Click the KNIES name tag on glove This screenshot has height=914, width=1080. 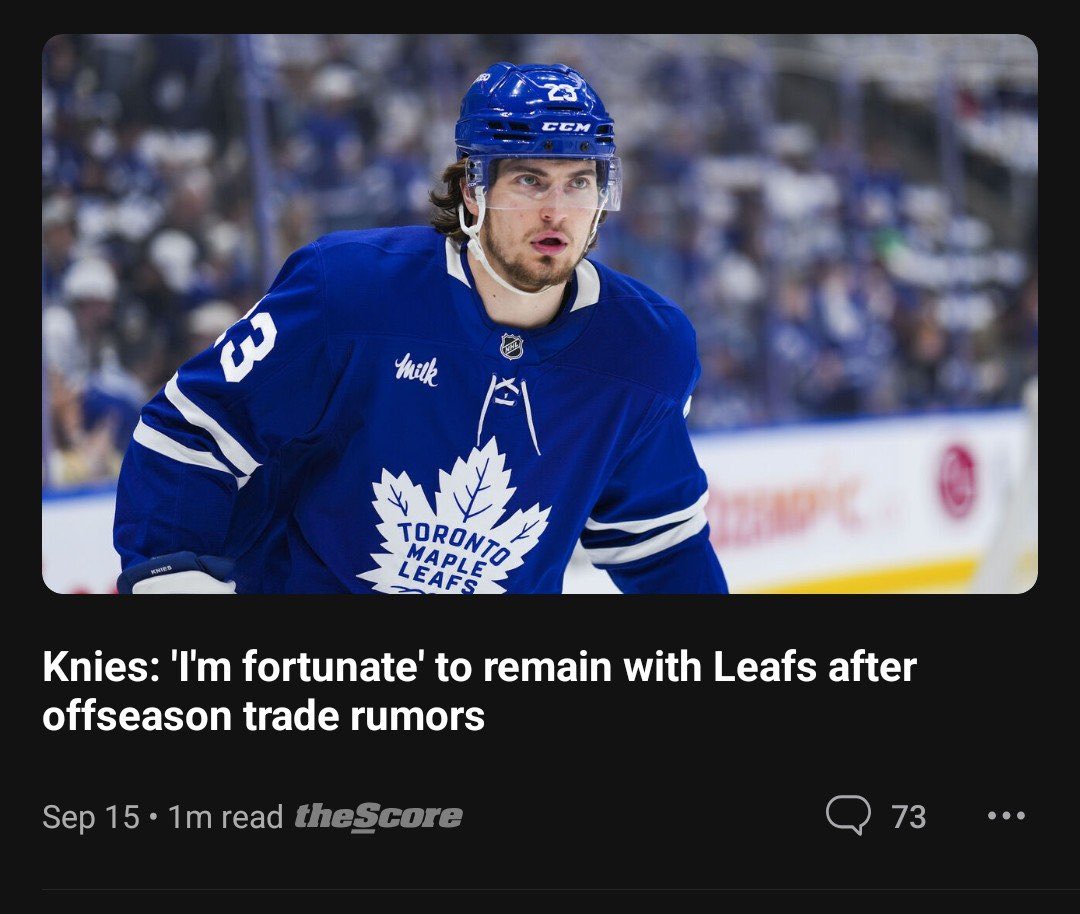[x=161, y=570]
